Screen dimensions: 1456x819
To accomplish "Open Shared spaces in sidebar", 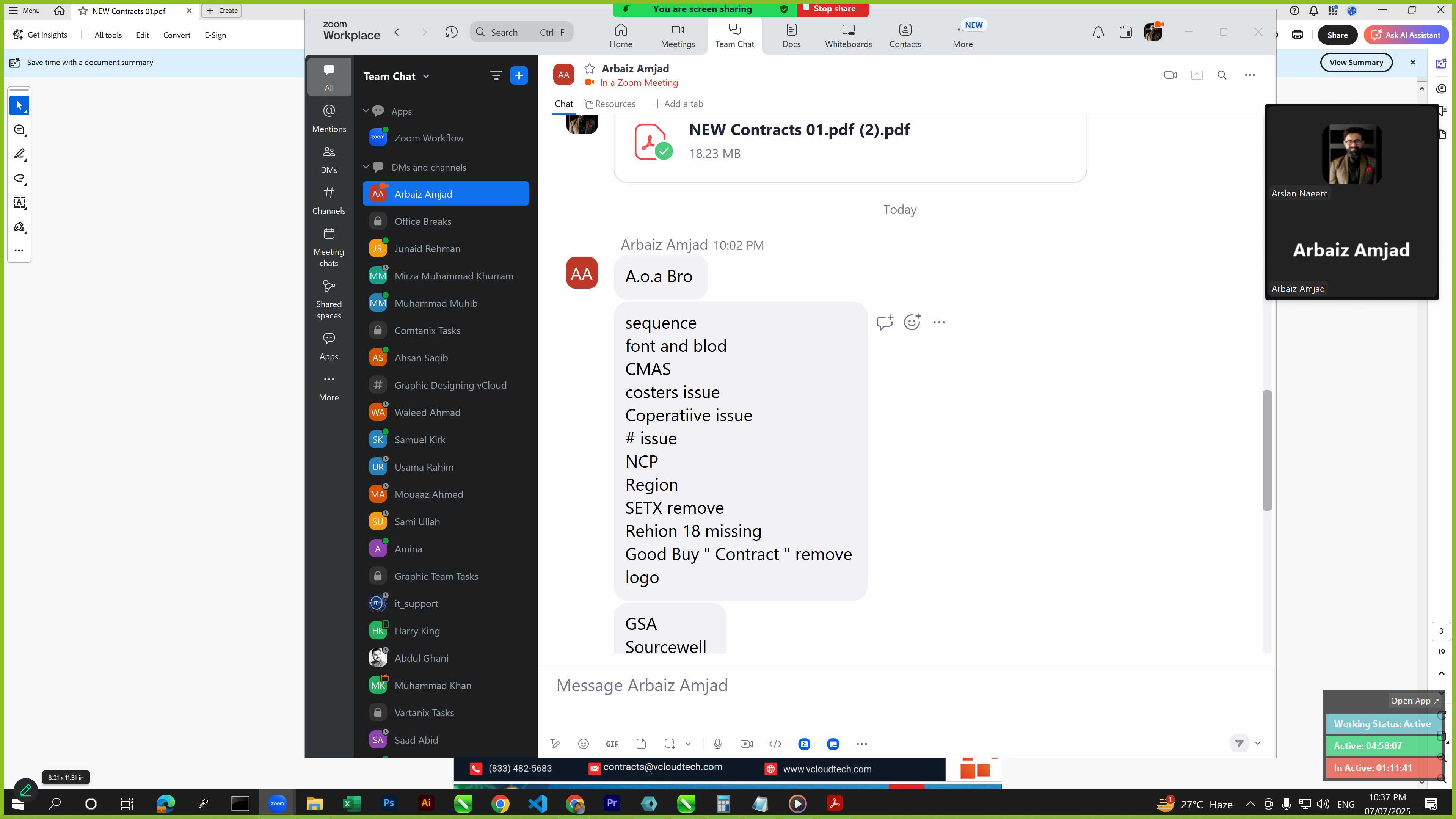I will 329,300.
